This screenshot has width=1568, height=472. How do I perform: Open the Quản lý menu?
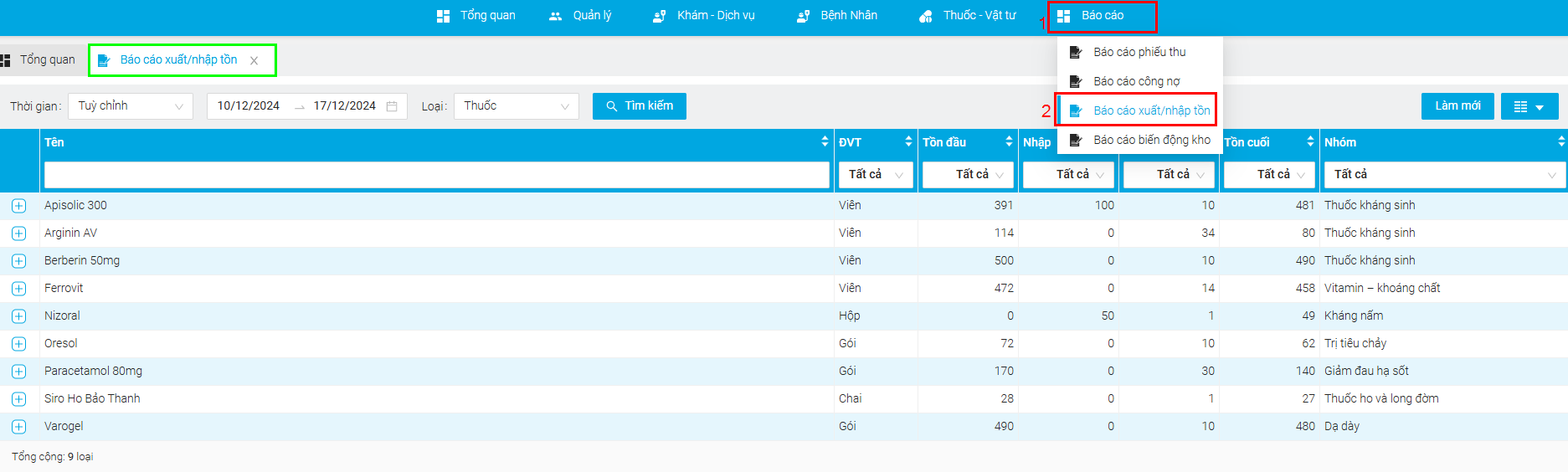coord(580,16)
